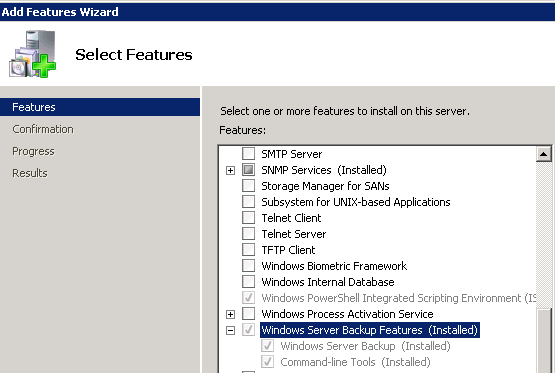Expand Windows Process Activation Service node
The image size is (555, 373).
tap(230, 314)
